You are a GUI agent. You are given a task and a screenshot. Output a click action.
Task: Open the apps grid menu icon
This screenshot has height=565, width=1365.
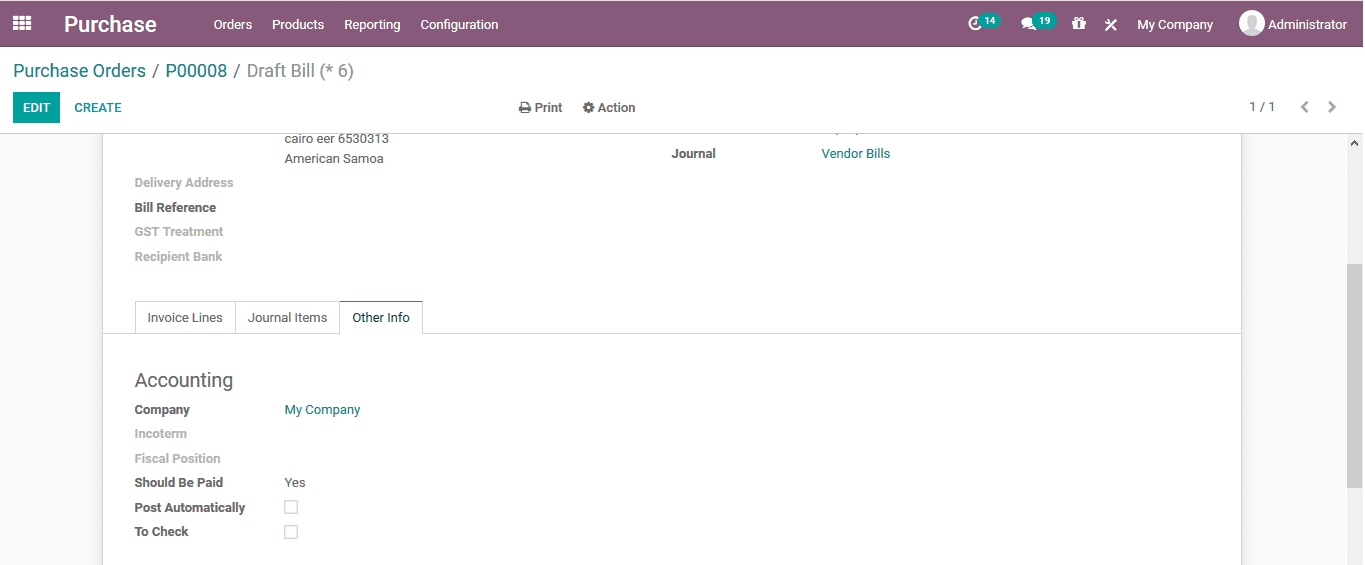22,23
